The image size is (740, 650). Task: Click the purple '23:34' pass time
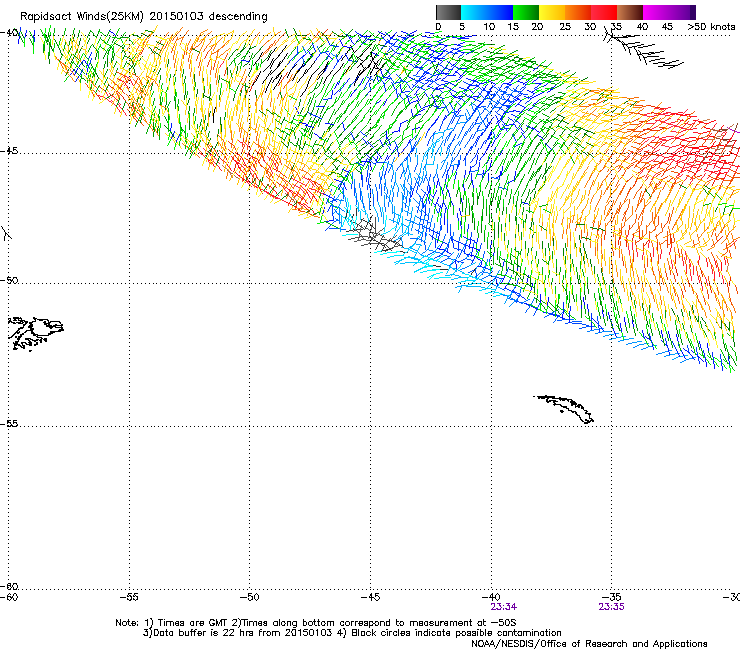pos(504,607)
